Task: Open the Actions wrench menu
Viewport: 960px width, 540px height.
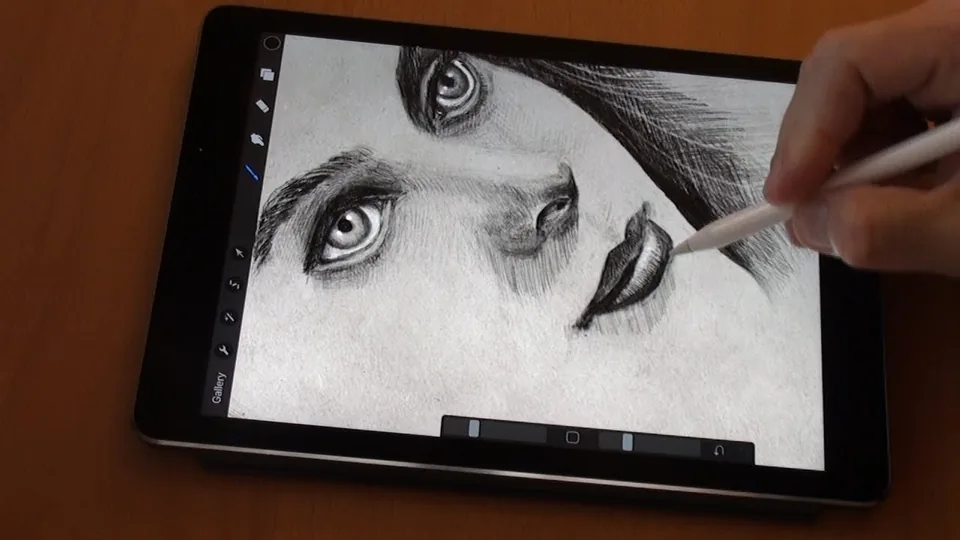Action: [223, 350]
